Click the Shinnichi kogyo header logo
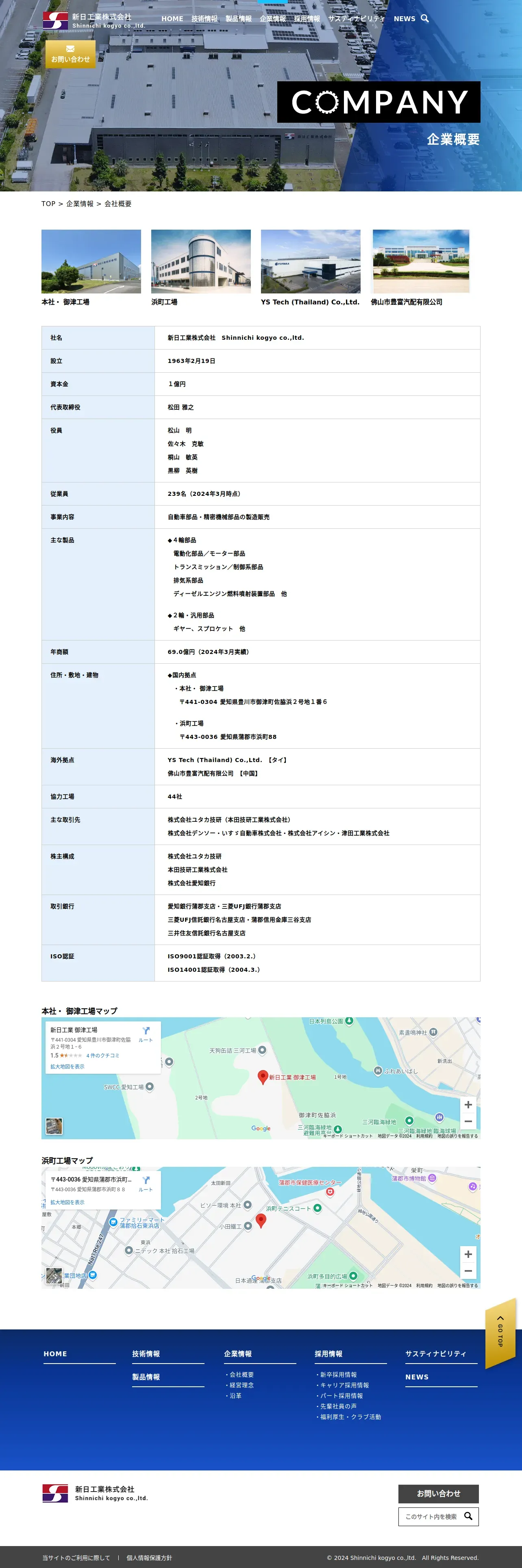 click(94, 20)
